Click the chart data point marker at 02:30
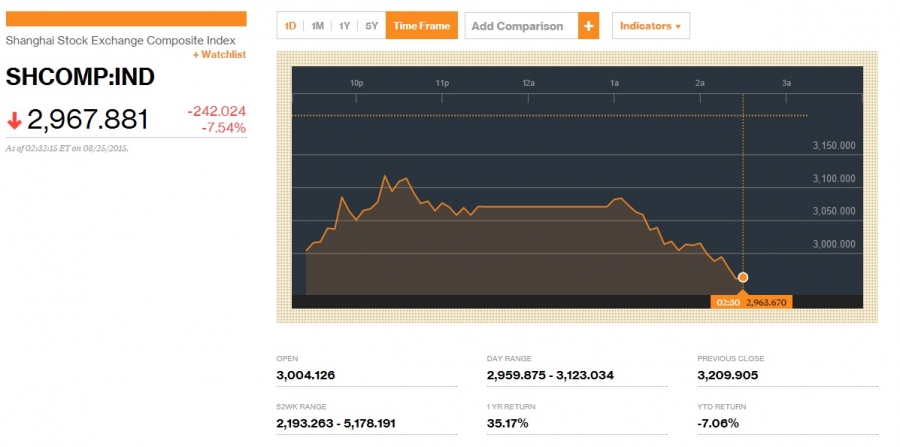 point(743,278)
